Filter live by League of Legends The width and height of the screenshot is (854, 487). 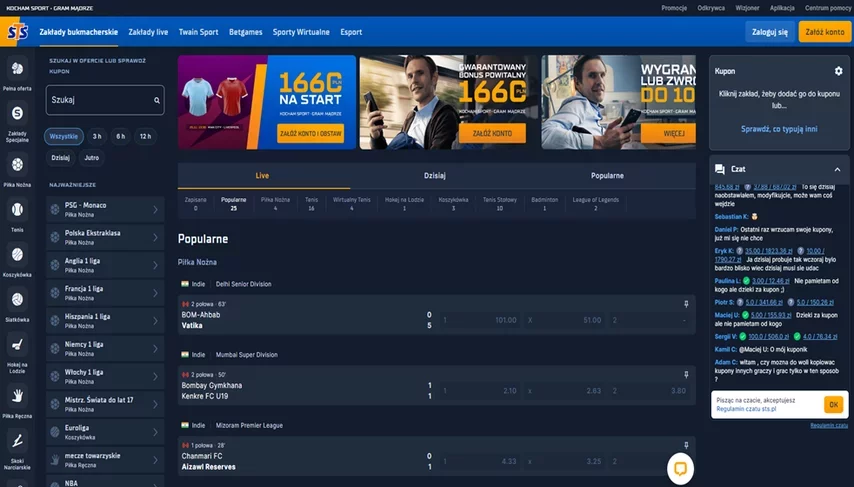595,204
